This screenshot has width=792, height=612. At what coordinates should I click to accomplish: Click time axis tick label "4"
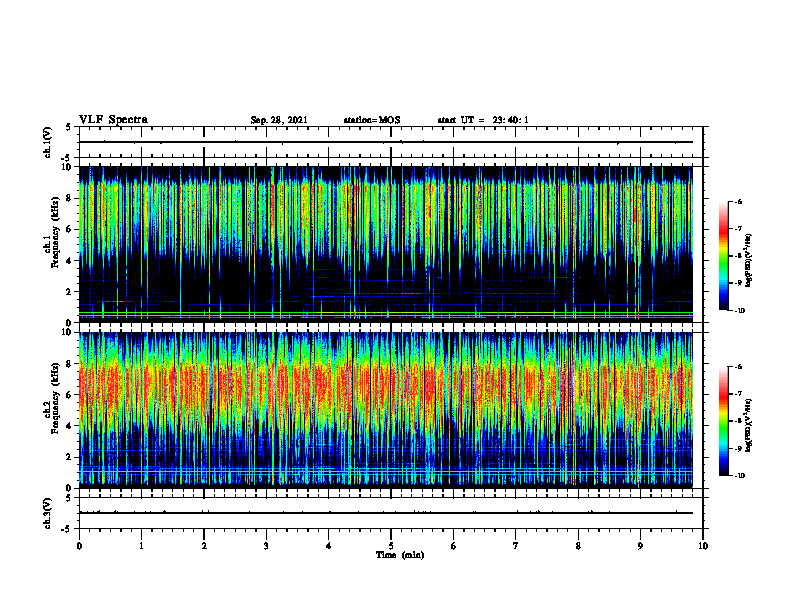[x=329, y=546]
